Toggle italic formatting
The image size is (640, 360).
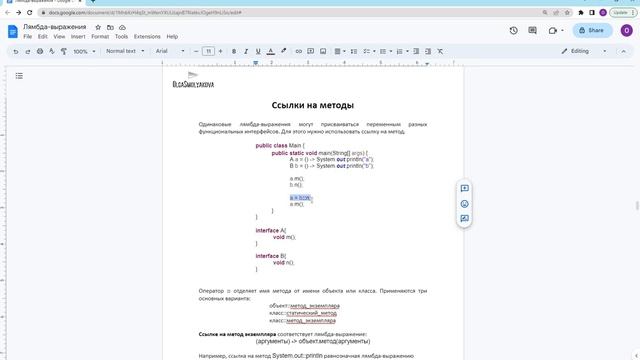[246, 51]
